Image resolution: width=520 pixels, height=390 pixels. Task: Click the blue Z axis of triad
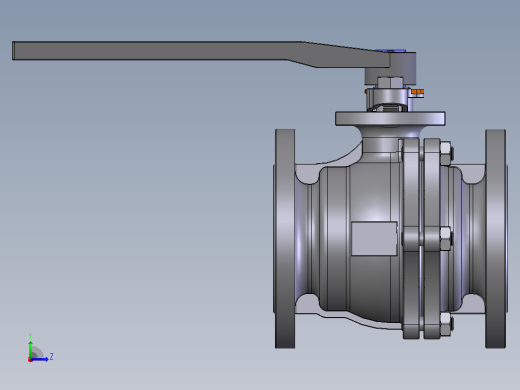pos(40,359)
